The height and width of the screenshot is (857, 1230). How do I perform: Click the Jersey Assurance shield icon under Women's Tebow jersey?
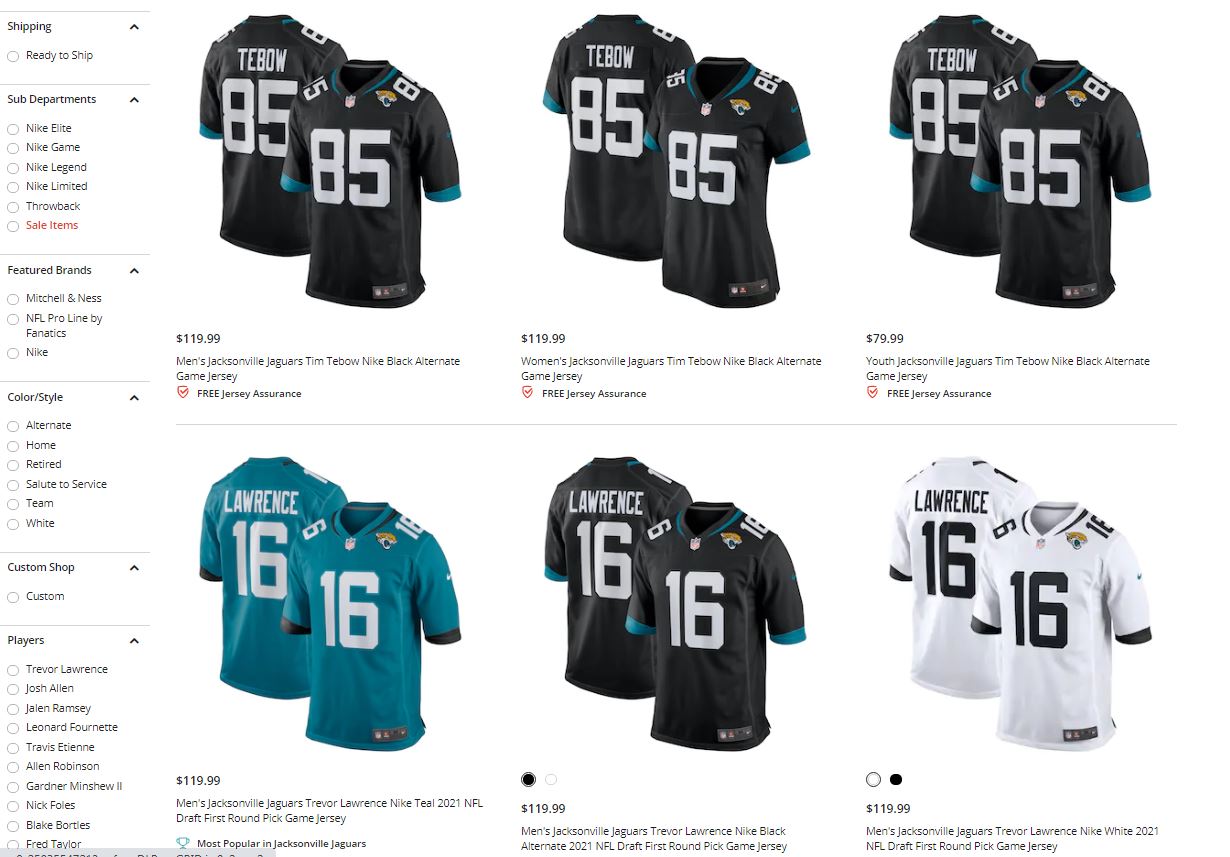click(527, 393)
